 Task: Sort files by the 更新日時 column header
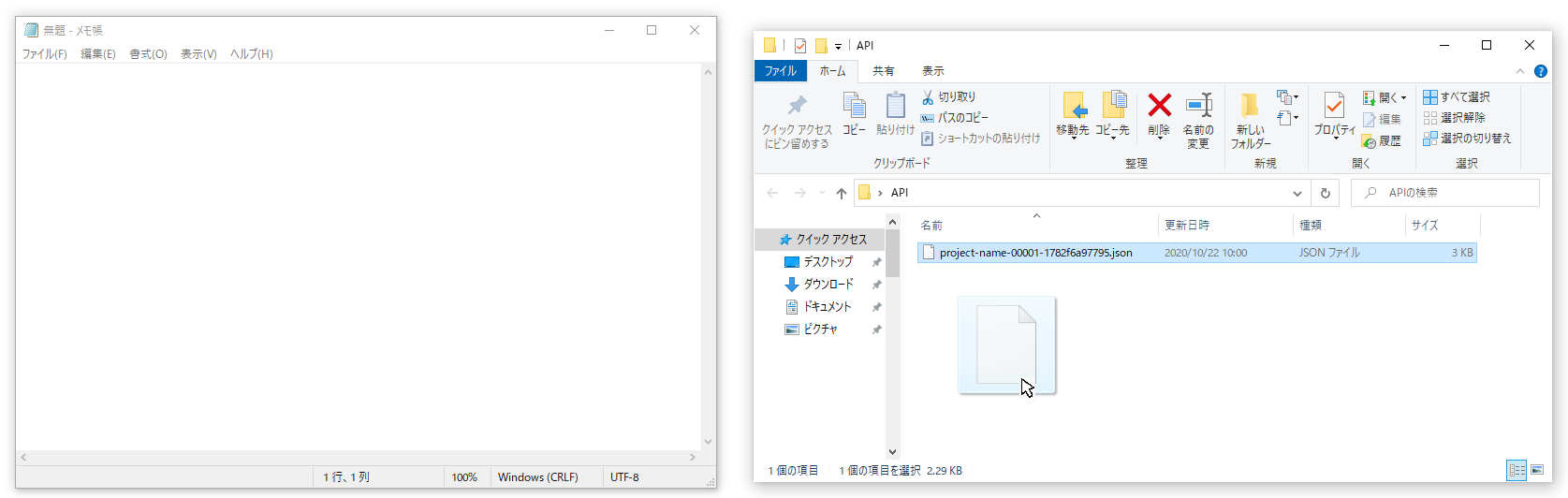[x=1187, y=226]
